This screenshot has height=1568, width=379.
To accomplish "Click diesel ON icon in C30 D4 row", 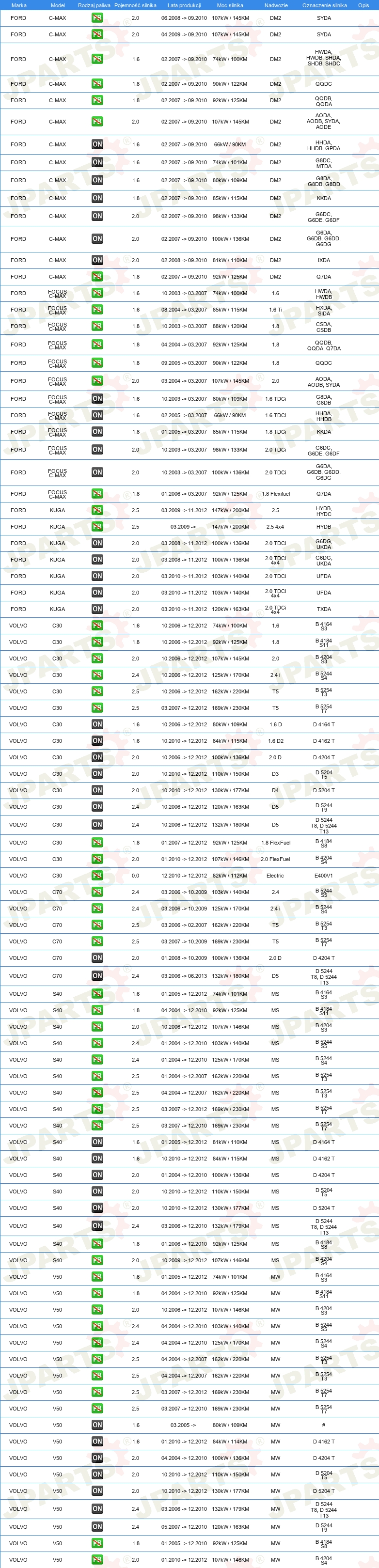I will point(97,790).
